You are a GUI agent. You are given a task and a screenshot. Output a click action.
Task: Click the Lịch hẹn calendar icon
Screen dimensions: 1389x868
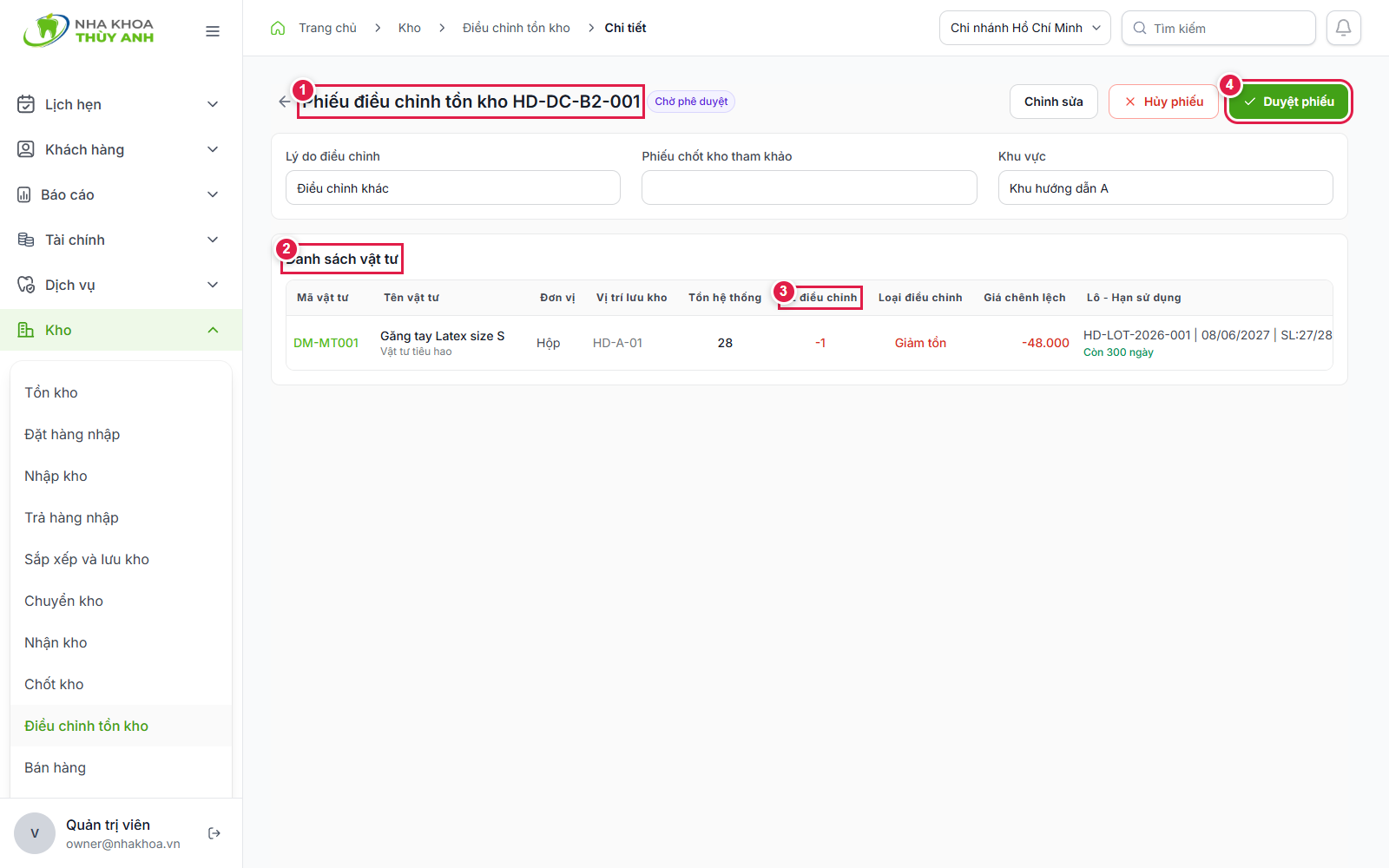coord(26,104)
